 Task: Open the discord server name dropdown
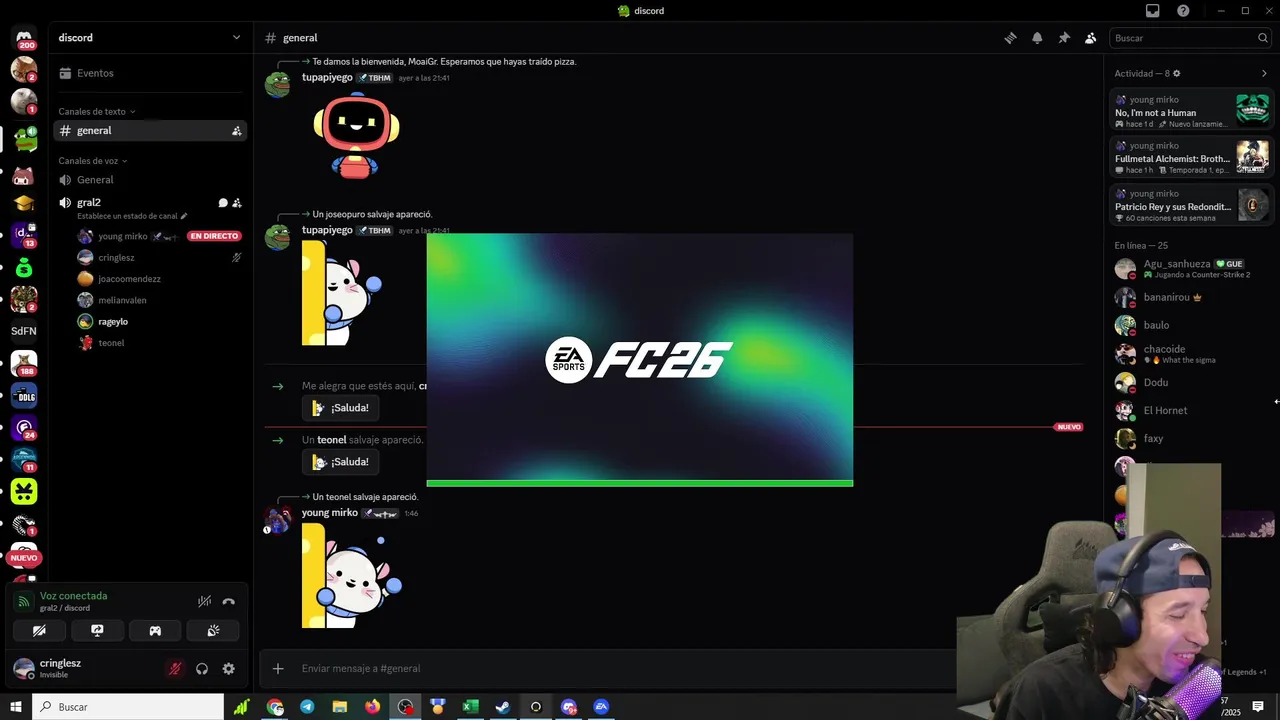(x=150, y=38)
